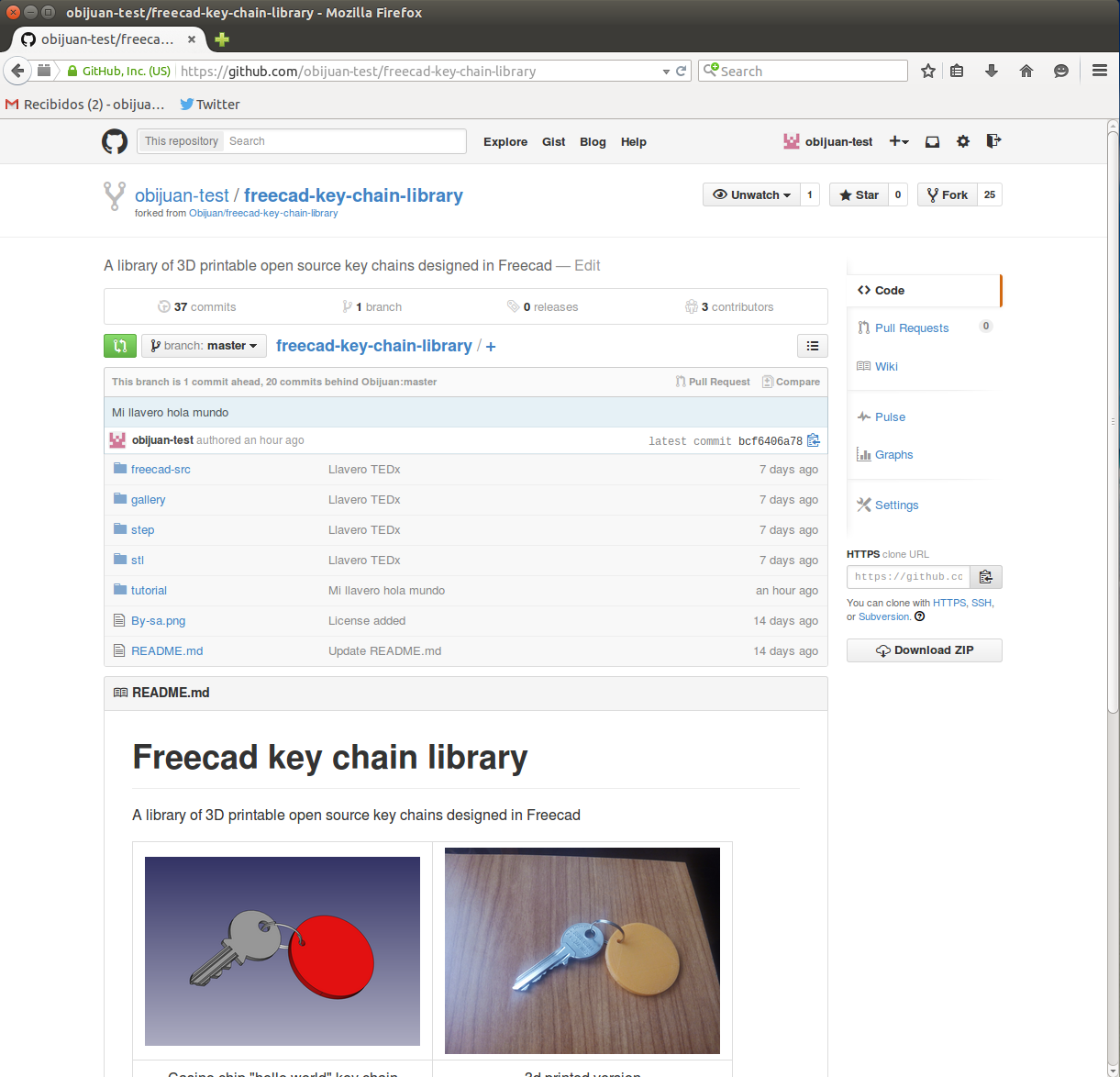Click the obijuan-test profile in header
The image size is (1120, 1077).
tap(828, 141)
